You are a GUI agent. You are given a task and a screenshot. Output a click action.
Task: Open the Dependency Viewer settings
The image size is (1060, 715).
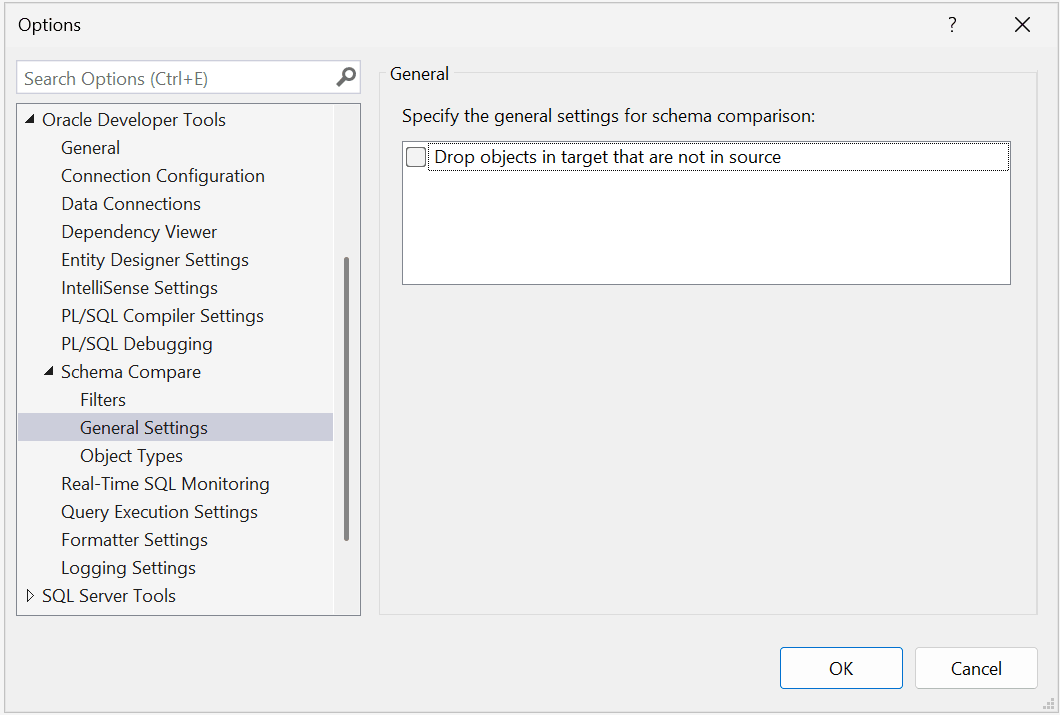click(138, 231)
